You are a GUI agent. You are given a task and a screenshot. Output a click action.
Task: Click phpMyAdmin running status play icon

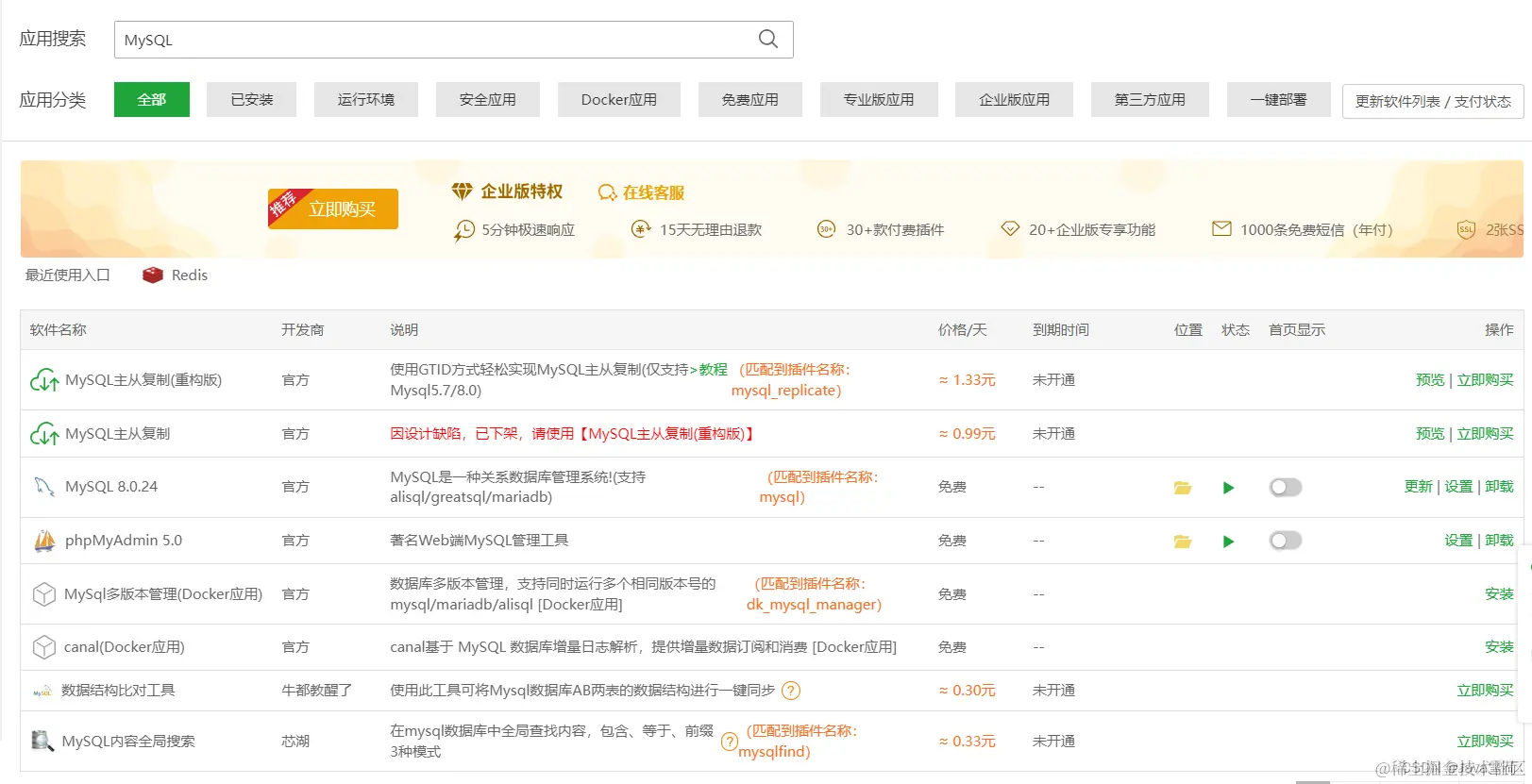[x=1228, y=542]
